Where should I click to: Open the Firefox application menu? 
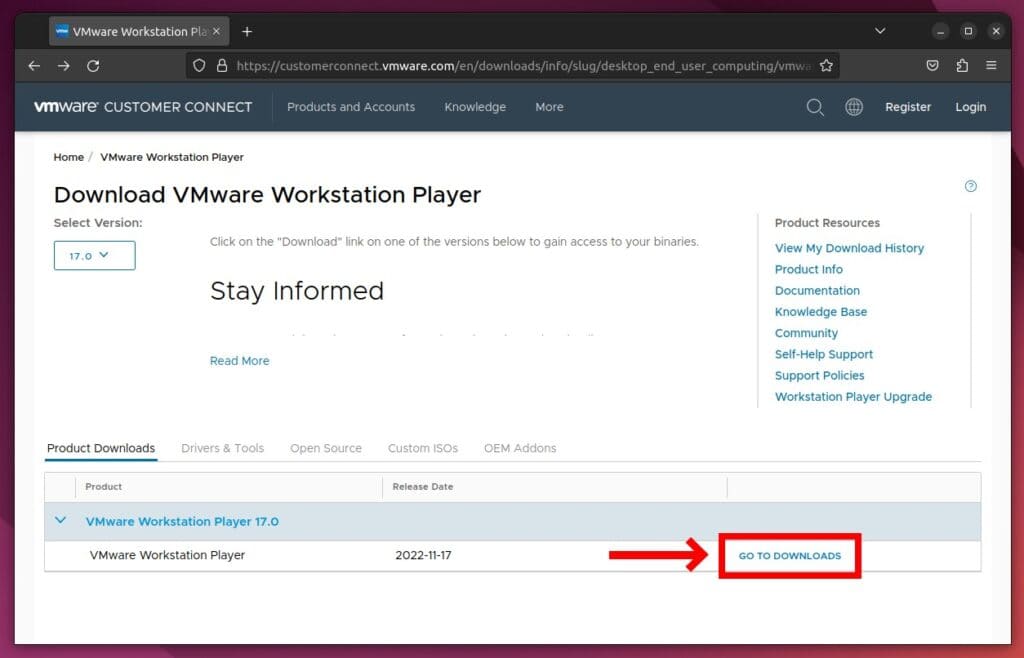(992, 64)
